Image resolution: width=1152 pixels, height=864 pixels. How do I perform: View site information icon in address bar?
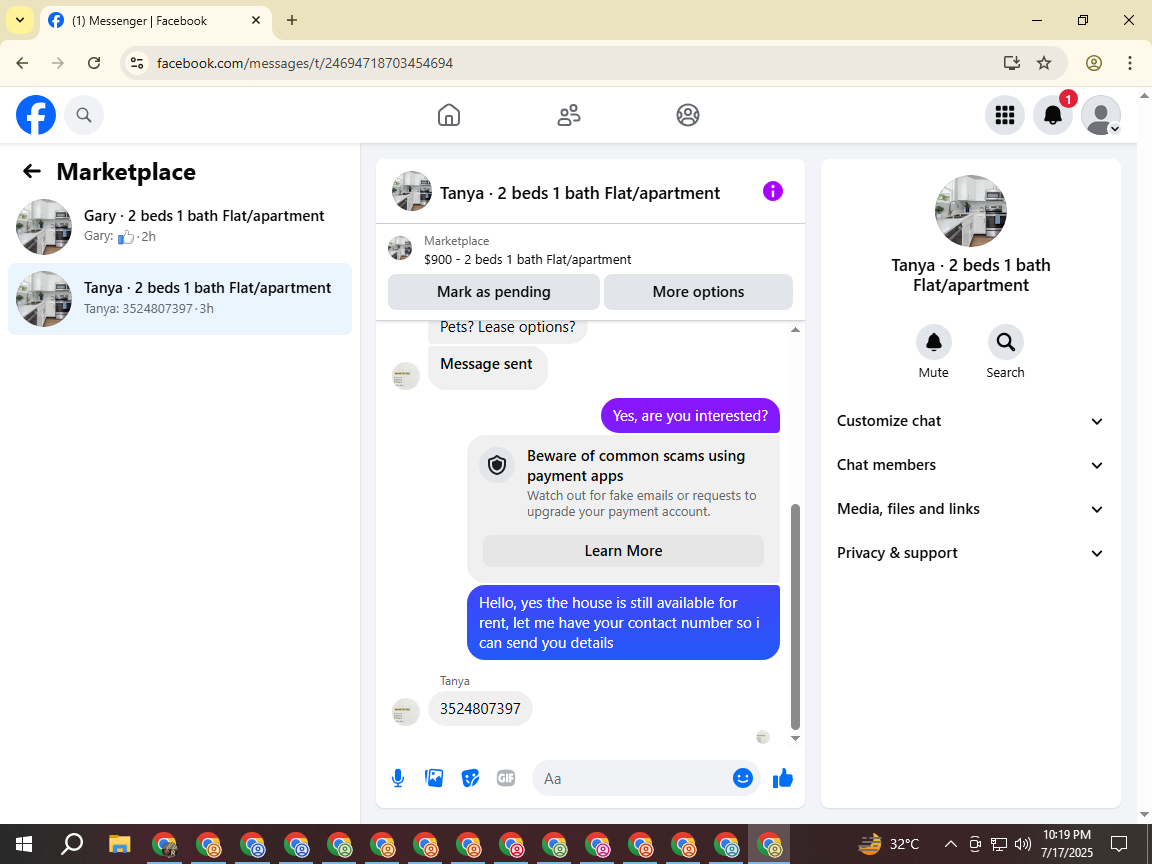137,63
